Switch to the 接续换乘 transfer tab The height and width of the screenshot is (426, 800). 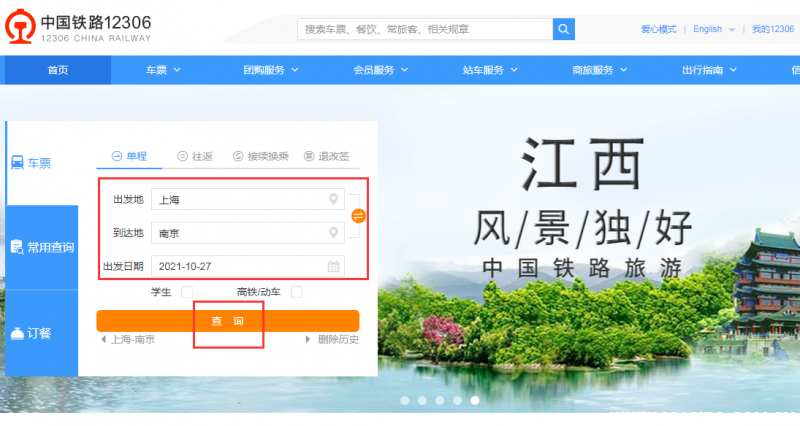pos(260,156)
